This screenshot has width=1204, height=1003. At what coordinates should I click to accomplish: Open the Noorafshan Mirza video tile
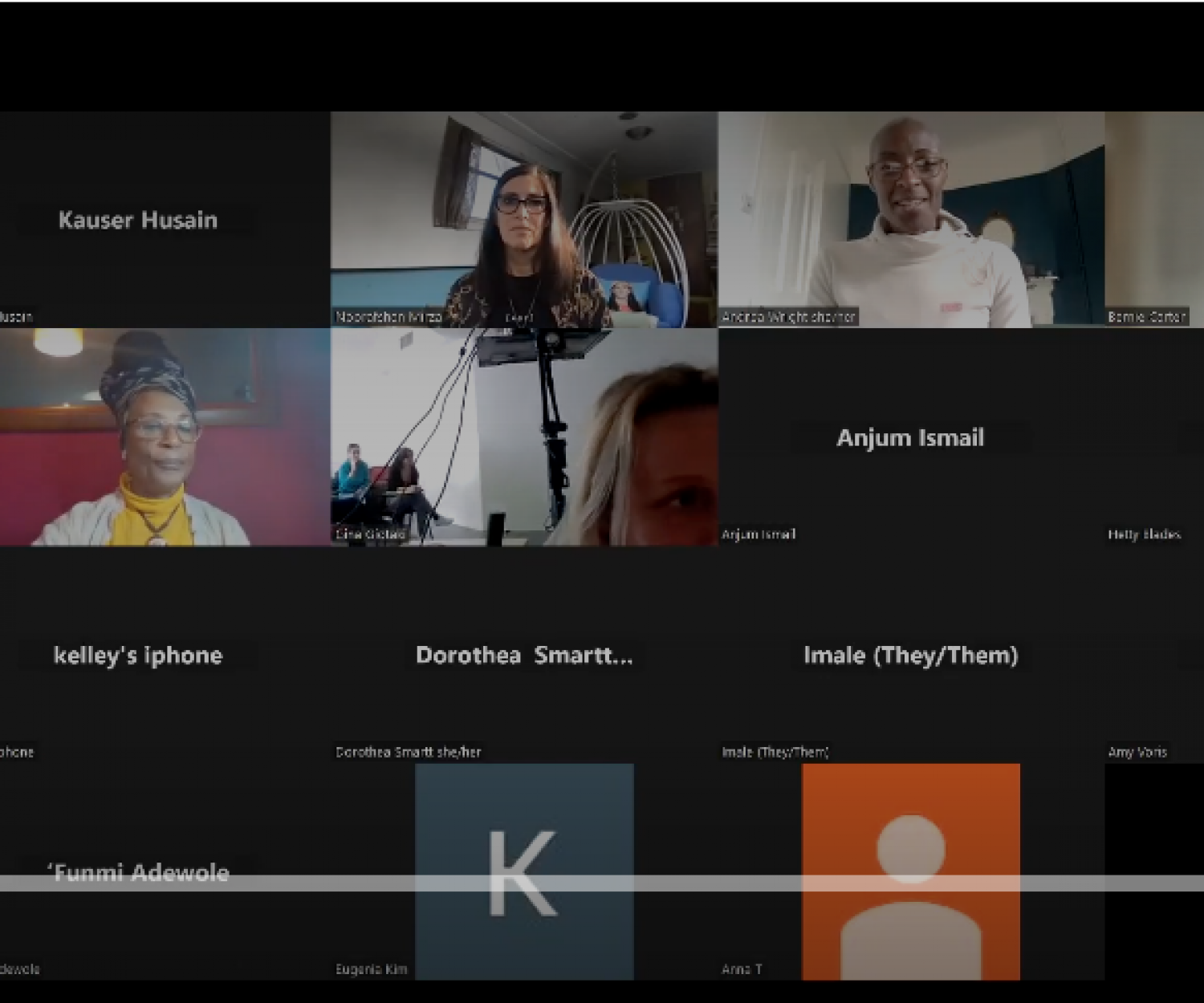coord(523,219)
